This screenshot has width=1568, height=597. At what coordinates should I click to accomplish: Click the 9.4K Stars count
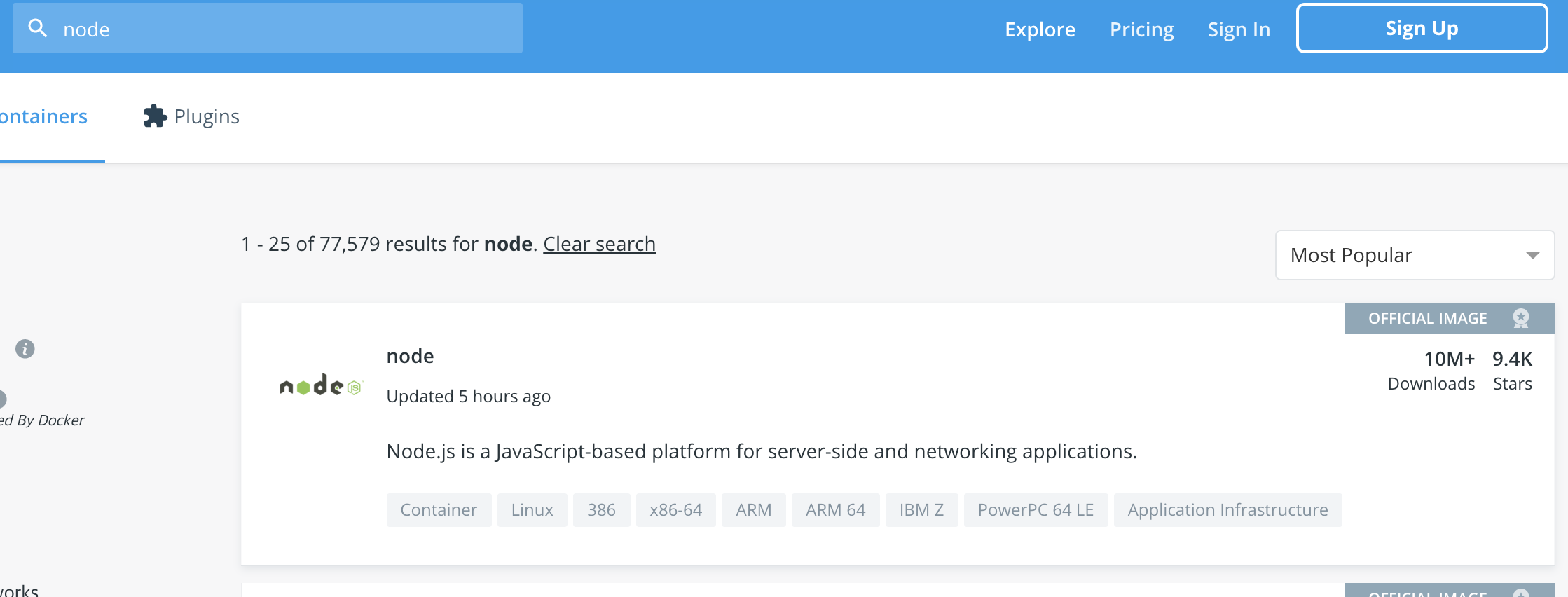[1512, 371]
